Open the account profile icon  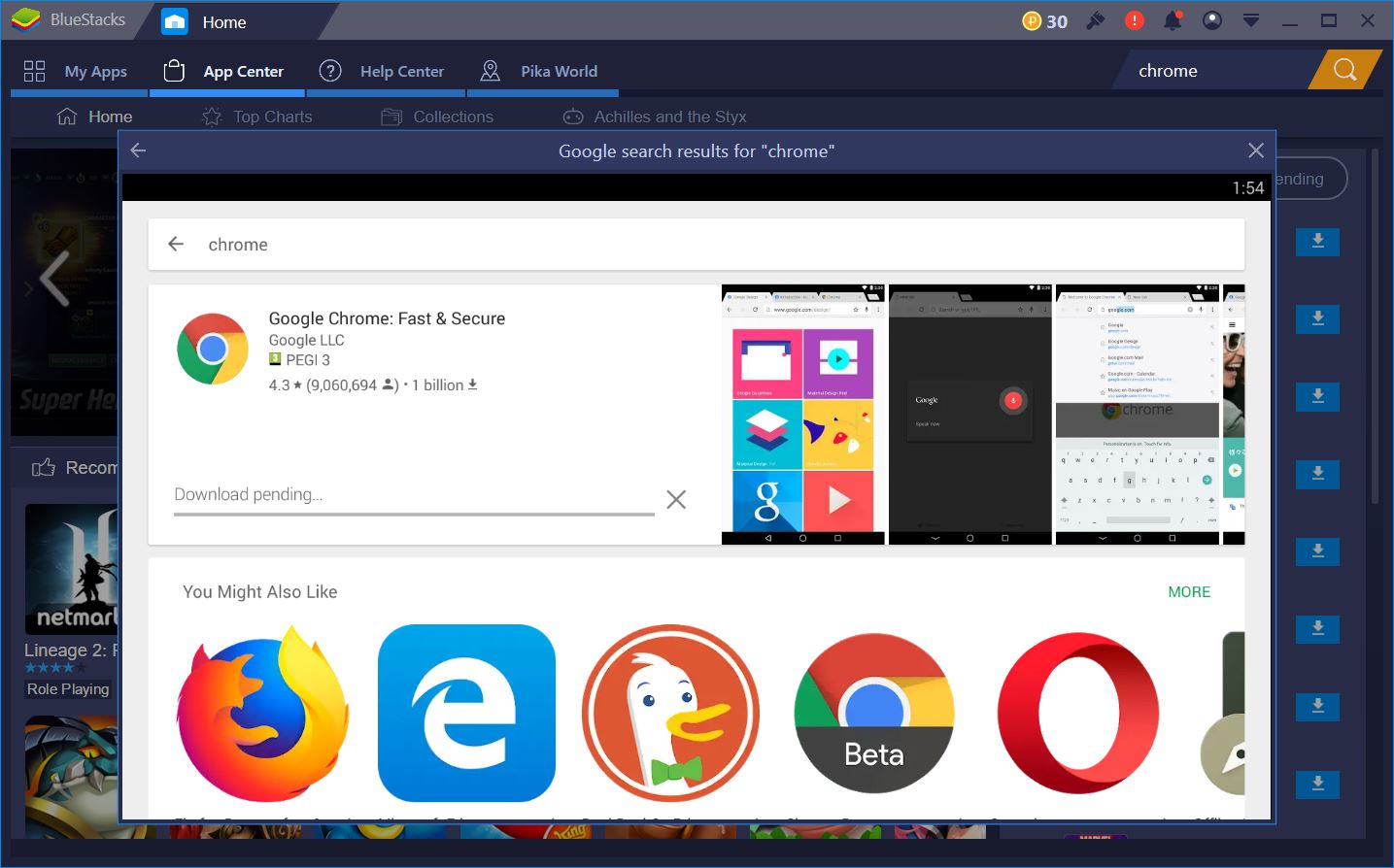pos(1212,20)
